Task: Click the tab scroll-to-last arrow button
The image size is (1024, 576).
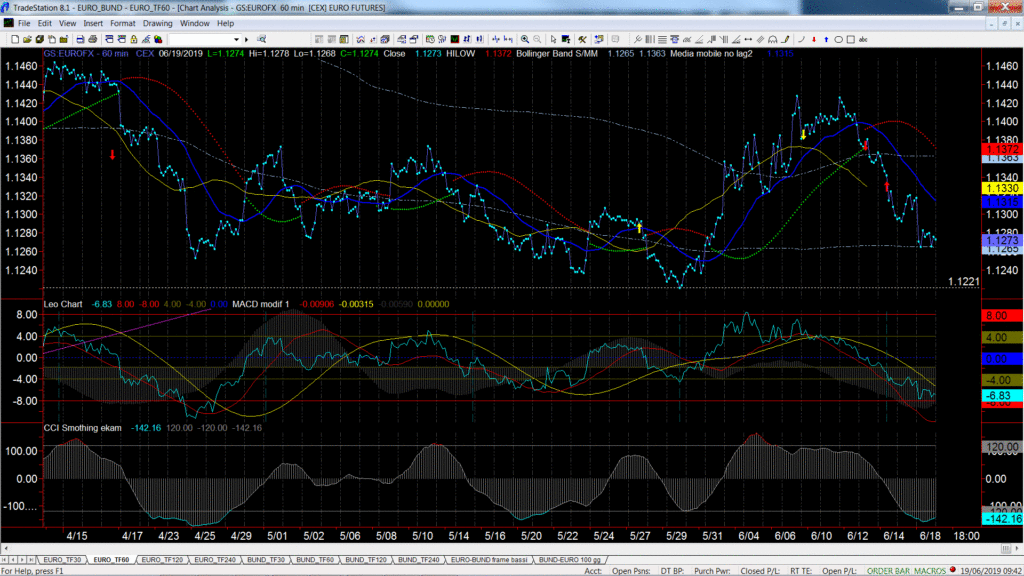Action: pyautogui.click(x=33, y=560)
